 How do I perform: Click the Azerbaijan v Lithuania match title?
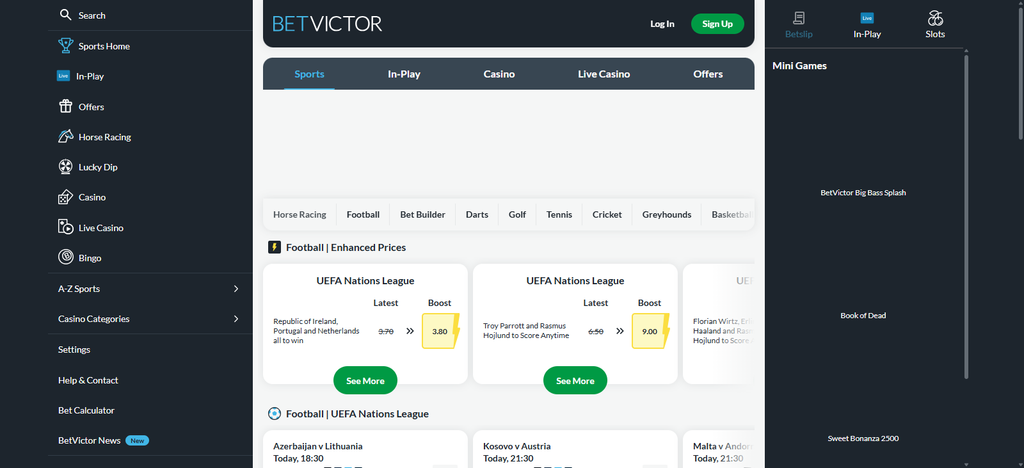[317, 446]
